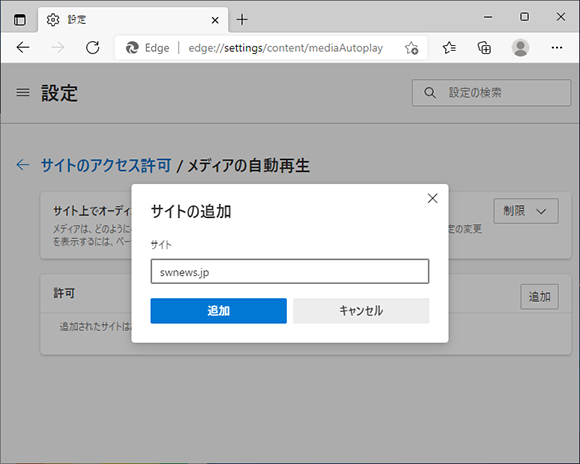Add this page to favorites star
The height and width of the screenshot is (464, 580).
tap(411, 48)
